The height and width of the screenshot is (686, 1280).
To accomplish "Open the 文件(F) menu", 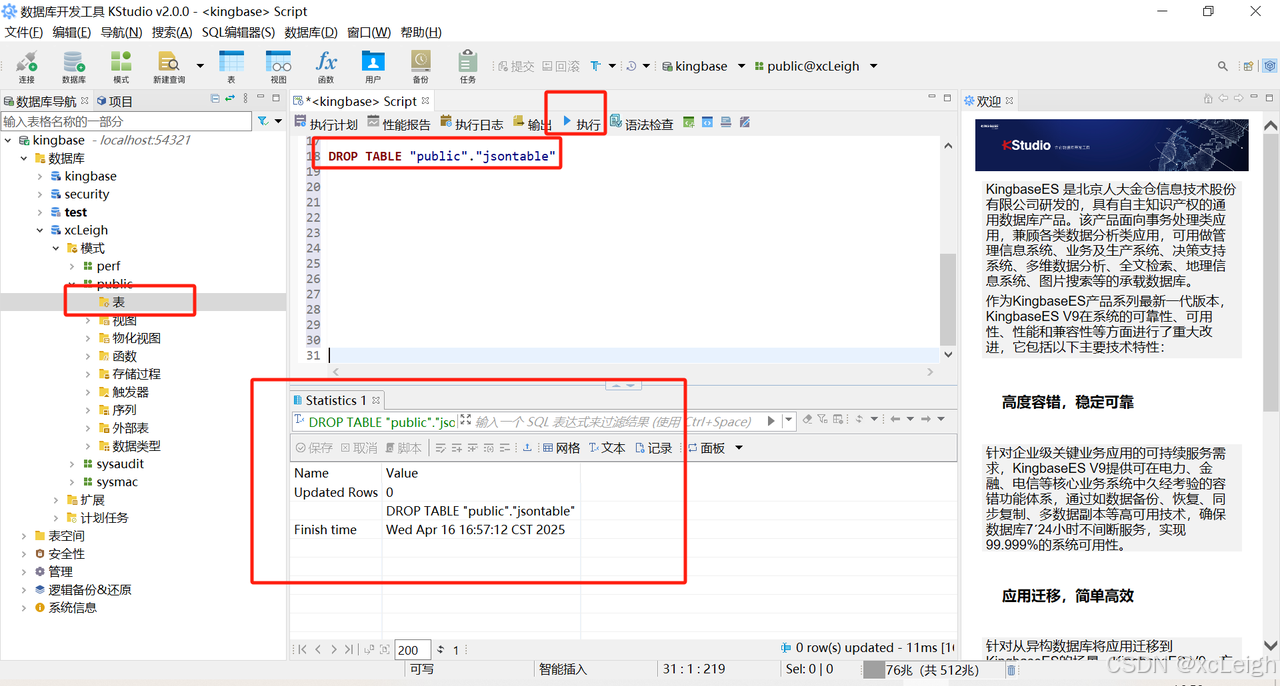I will point(24,32).
